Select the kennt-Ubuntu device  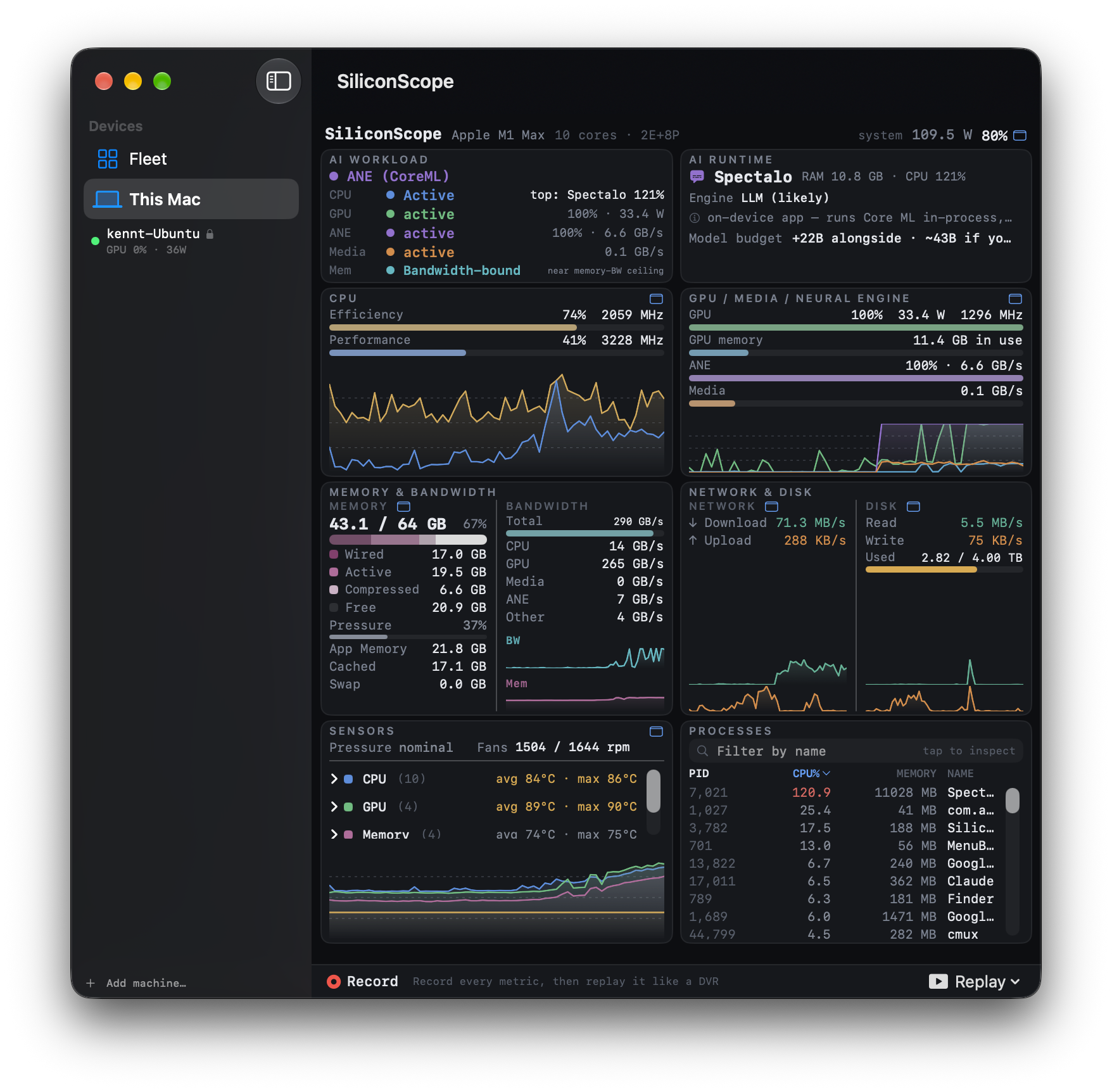pyautogui.click(x=191, y=241)
